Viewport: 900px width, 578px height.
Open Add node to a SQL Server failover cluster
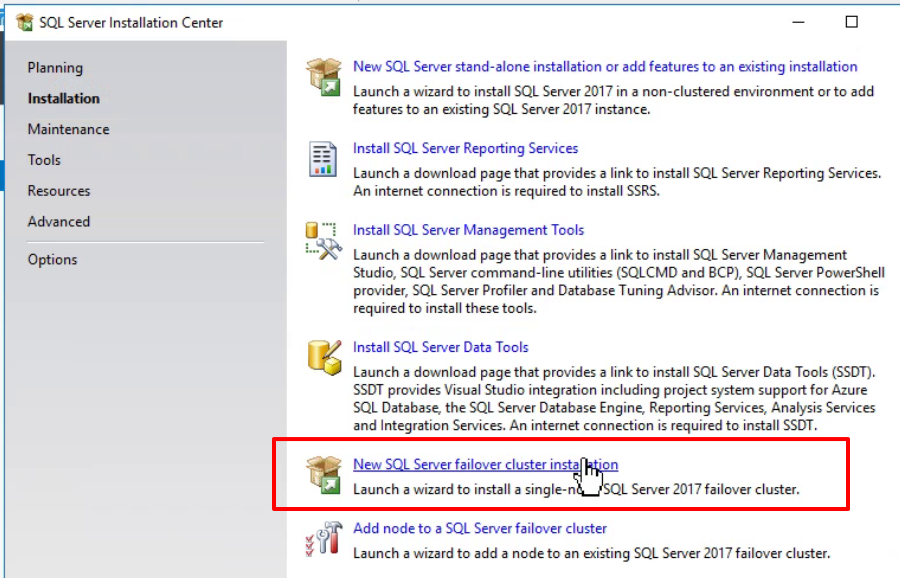(x=480, y=528)
